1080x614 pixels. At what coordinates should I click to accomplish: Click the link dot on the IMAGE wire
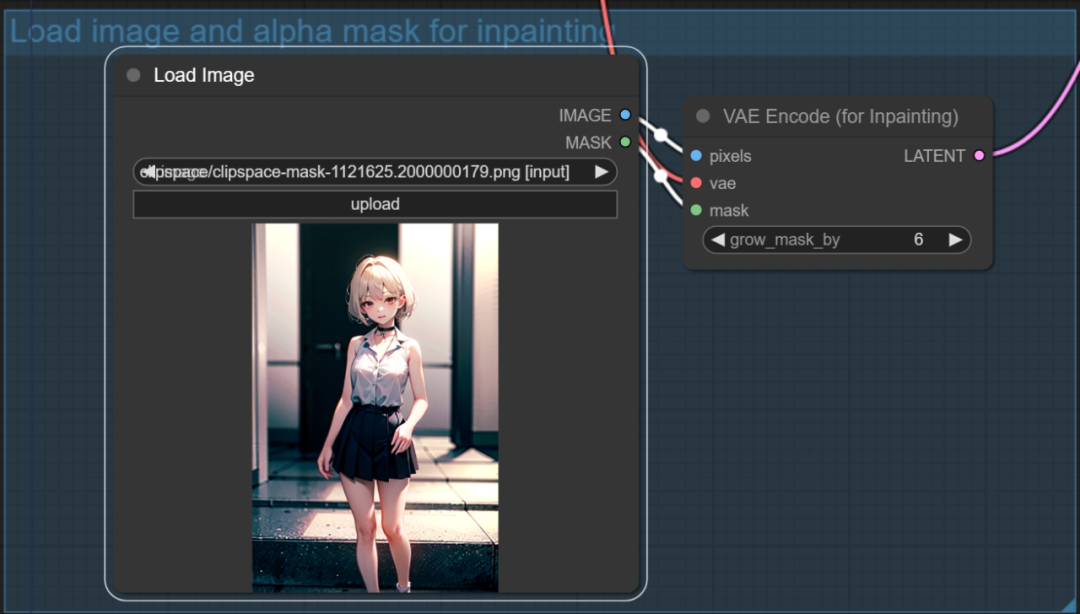pos(658,132)
